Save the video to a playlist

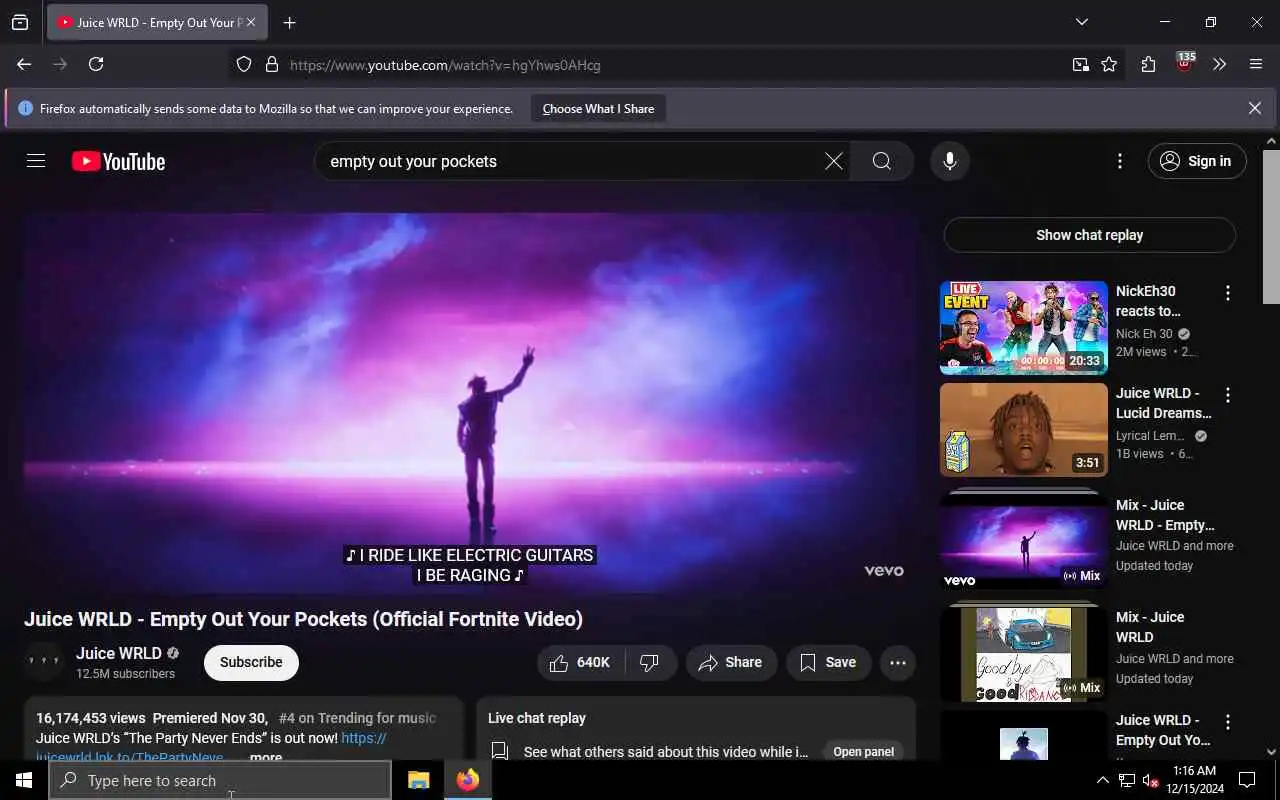(829, 662)
